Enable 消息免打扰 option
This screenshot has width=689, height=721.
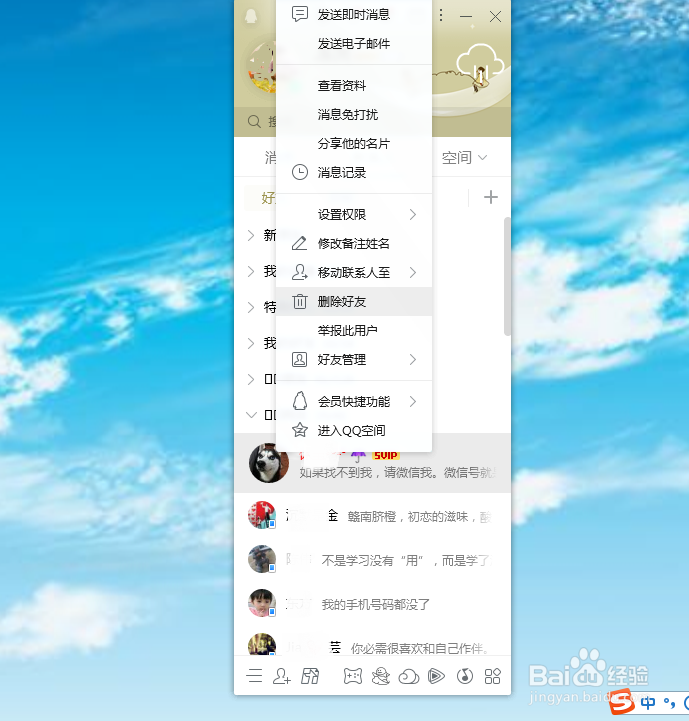354,114
